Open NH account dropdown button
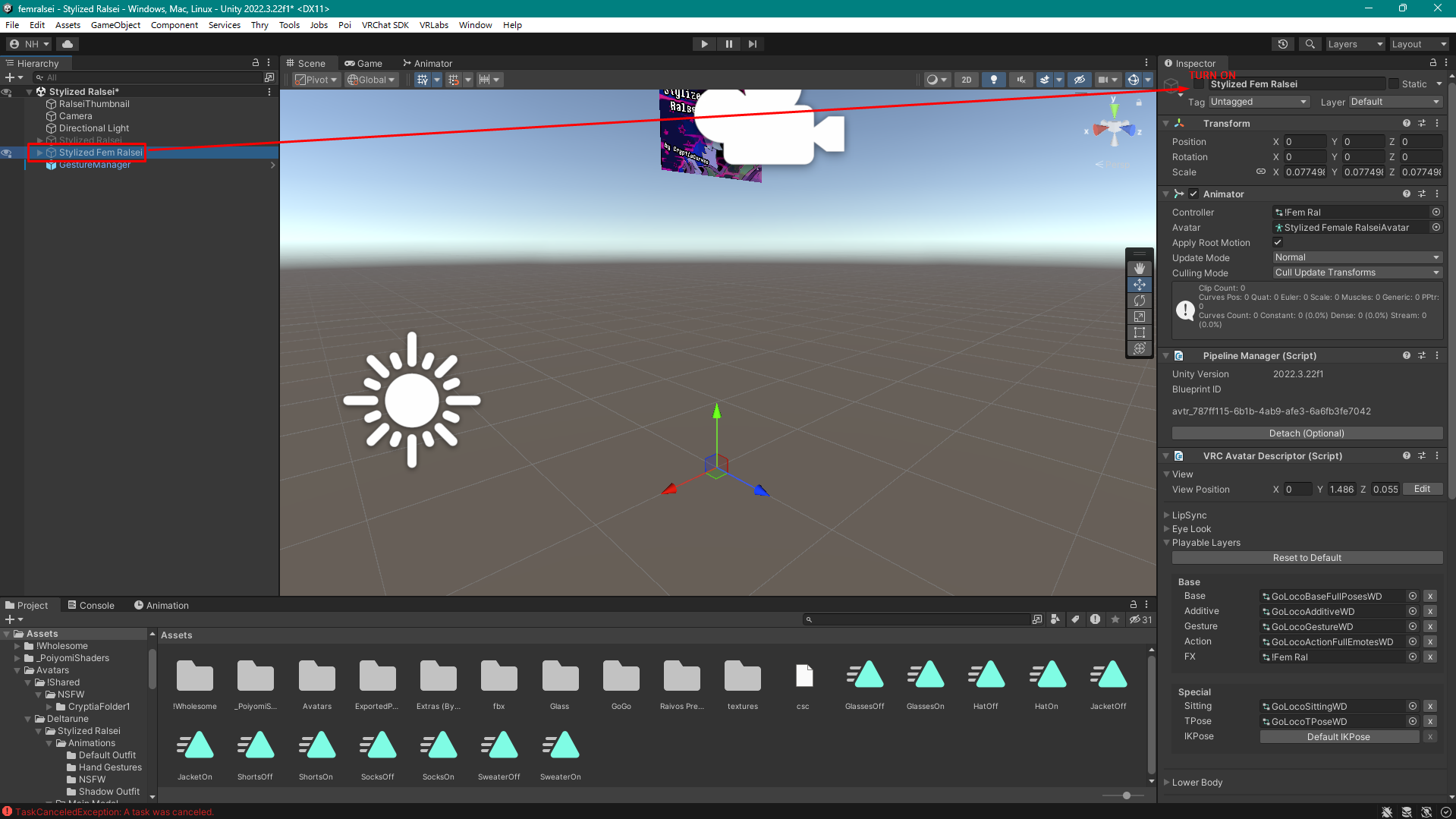1456x819 pixels. (x=29, y=44)
